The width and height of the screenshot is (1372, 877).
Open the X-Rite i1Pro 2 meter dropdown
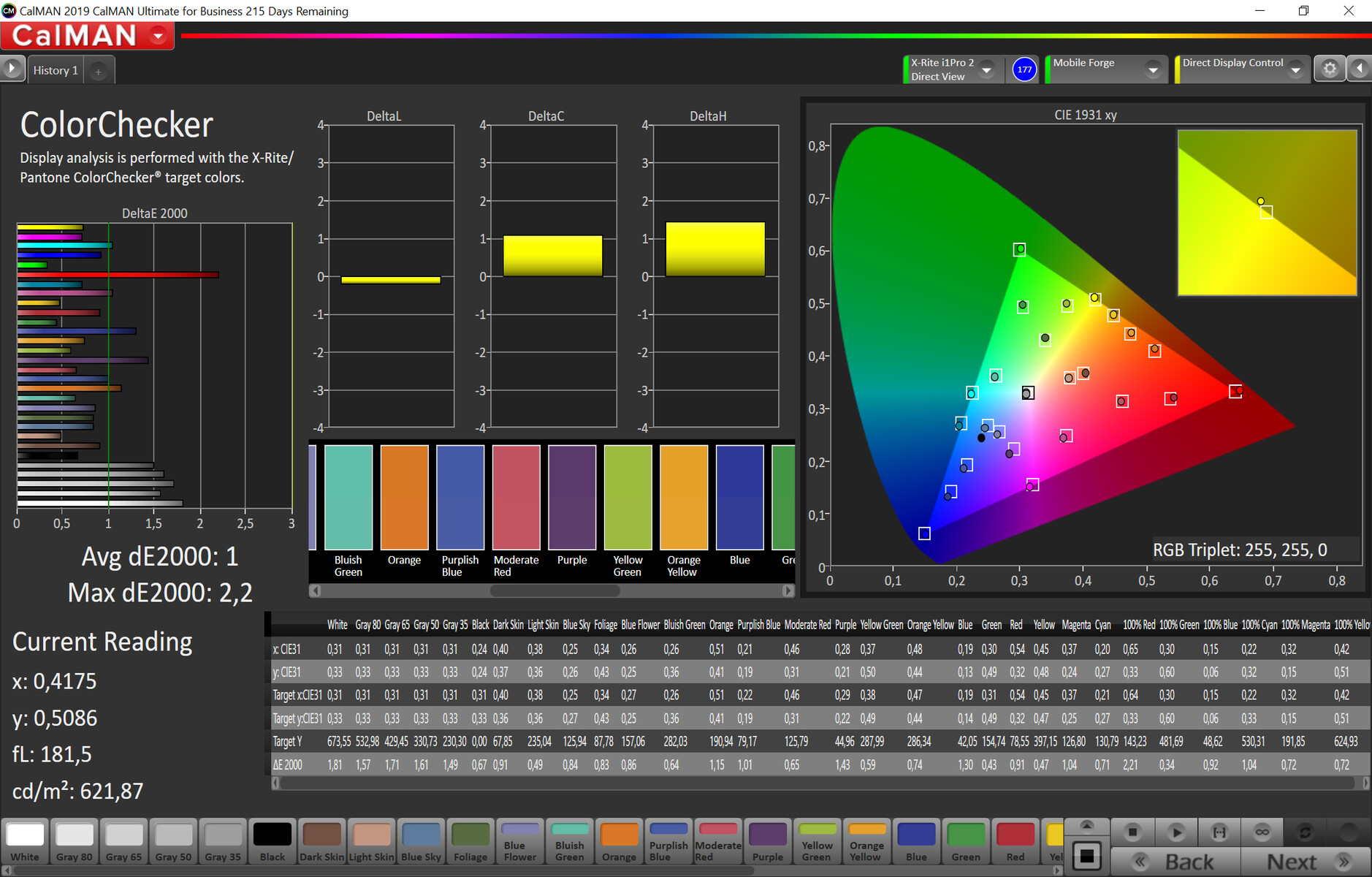click(986, 69)
